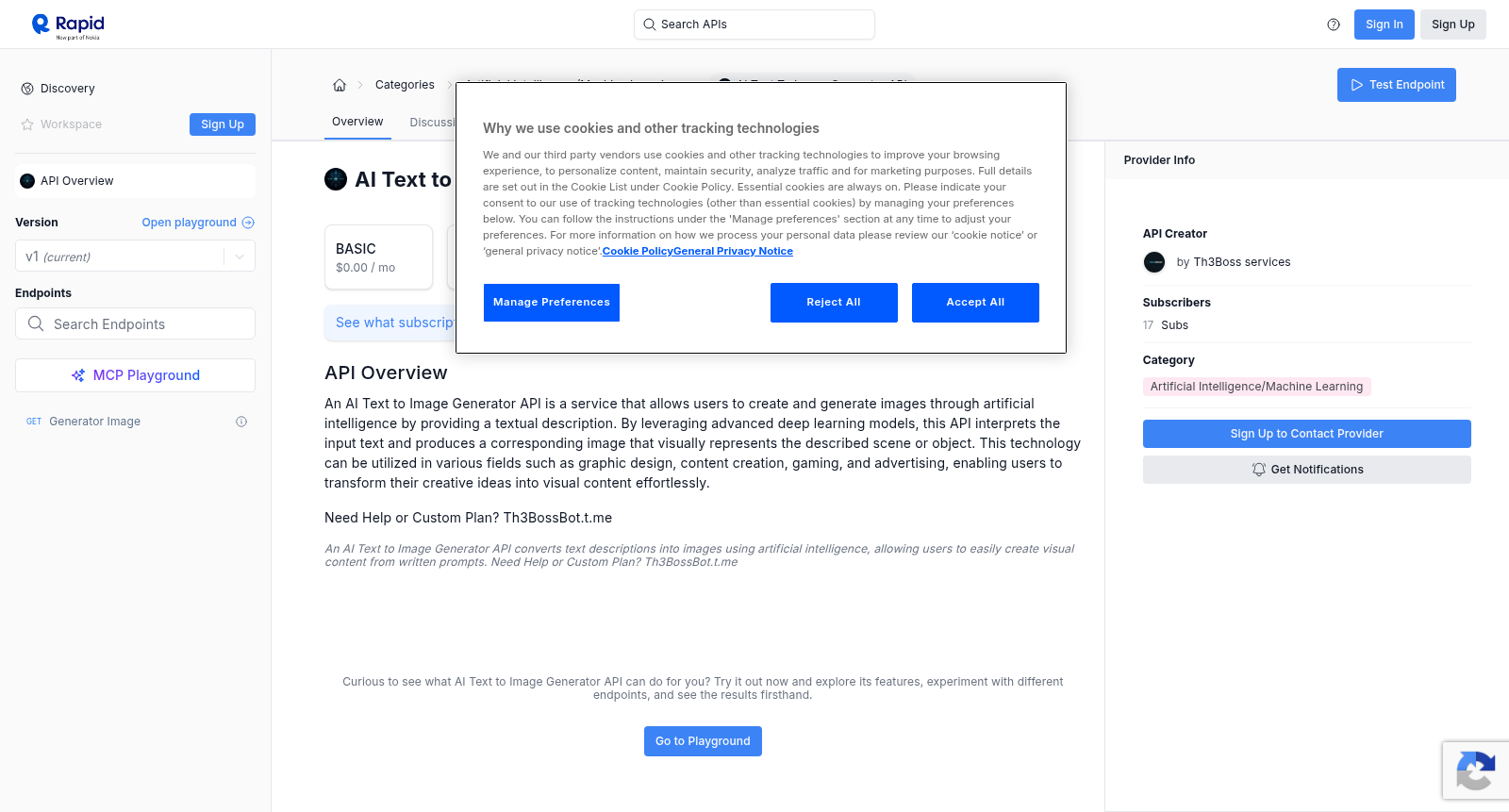Click the Search Endpoints magnifier icon
1509x812 pixels.
point(36,323)
